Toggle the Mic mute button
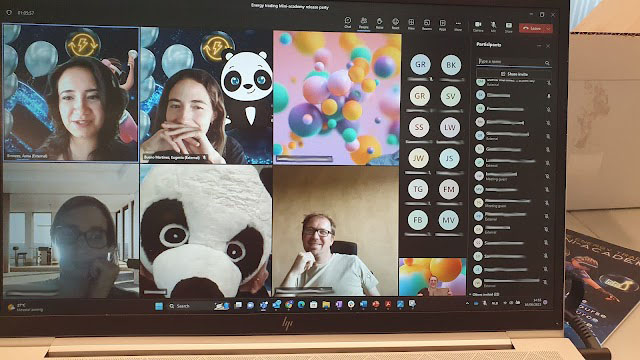Image resolution: width=640 pixels, height=360 pixels. tap(493, 27)
